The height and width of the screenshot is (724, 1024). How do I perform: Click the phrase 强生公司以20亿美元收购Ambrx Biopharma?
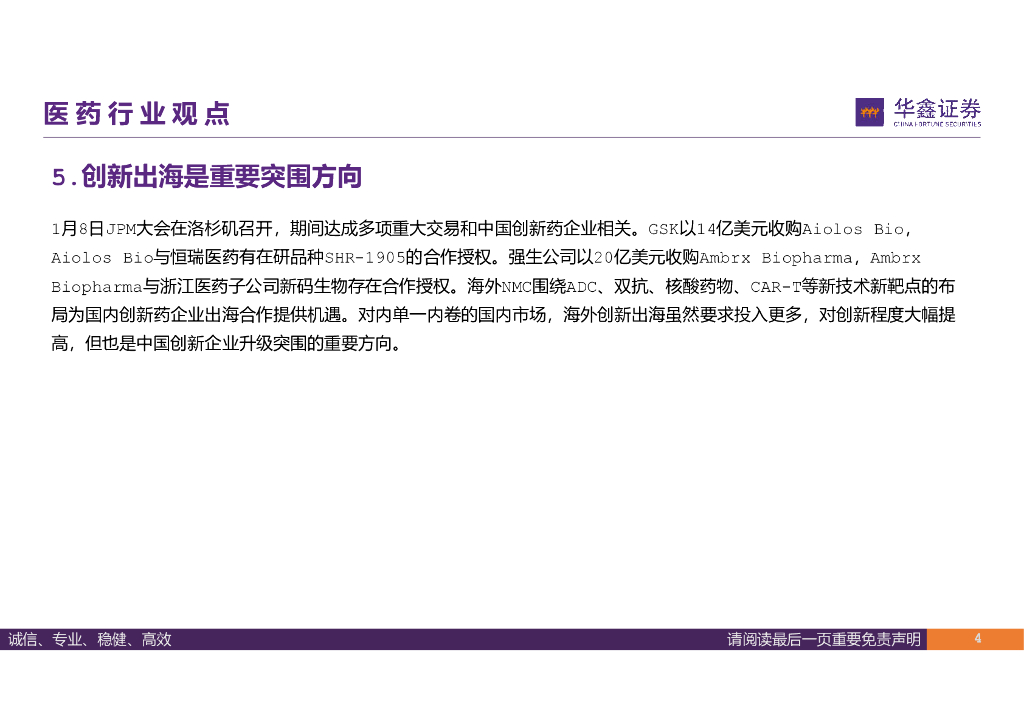pos(680,258)
